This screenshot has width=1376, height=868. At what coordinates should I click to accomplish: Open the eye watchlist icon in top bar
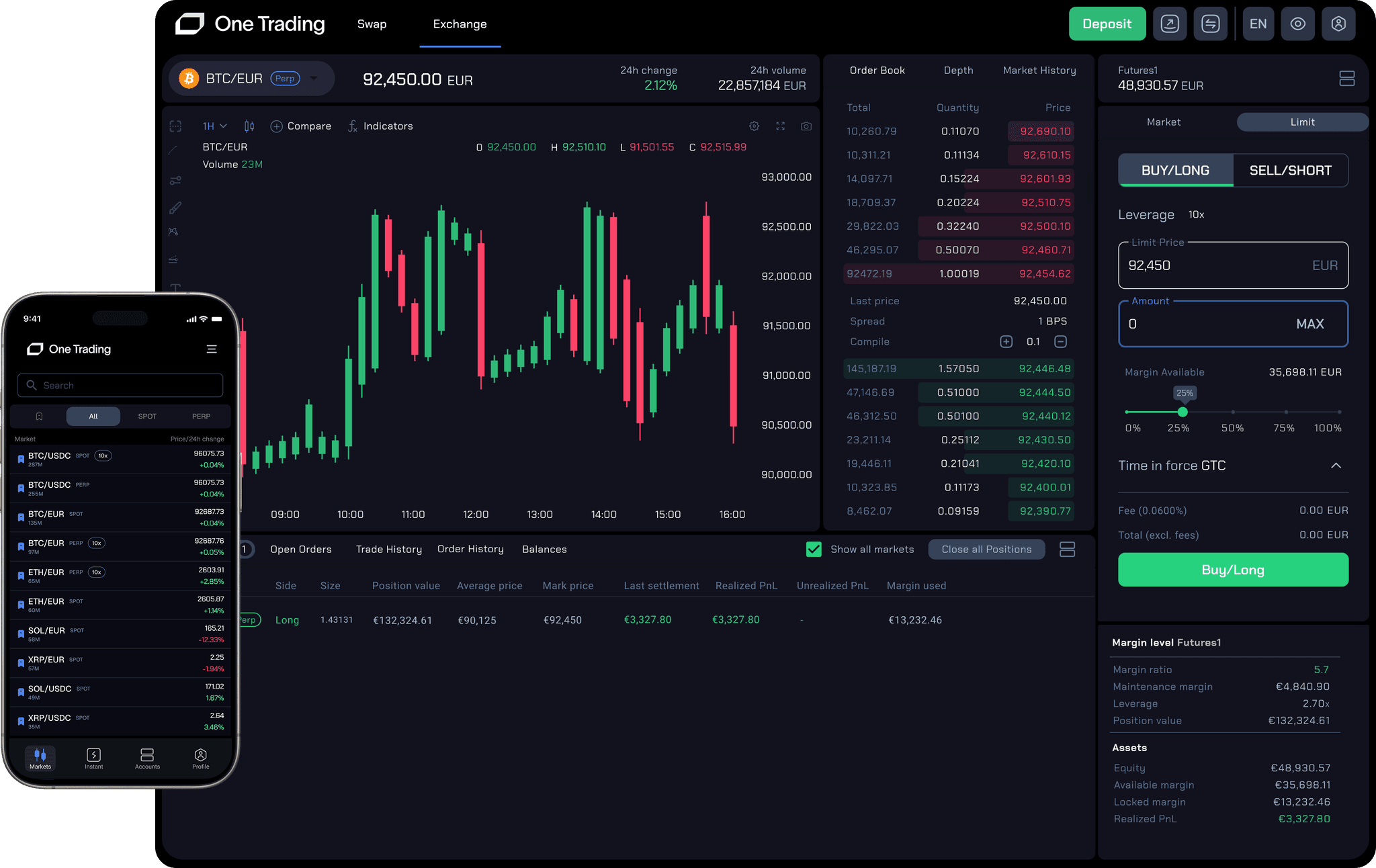tap(1297, 24)
